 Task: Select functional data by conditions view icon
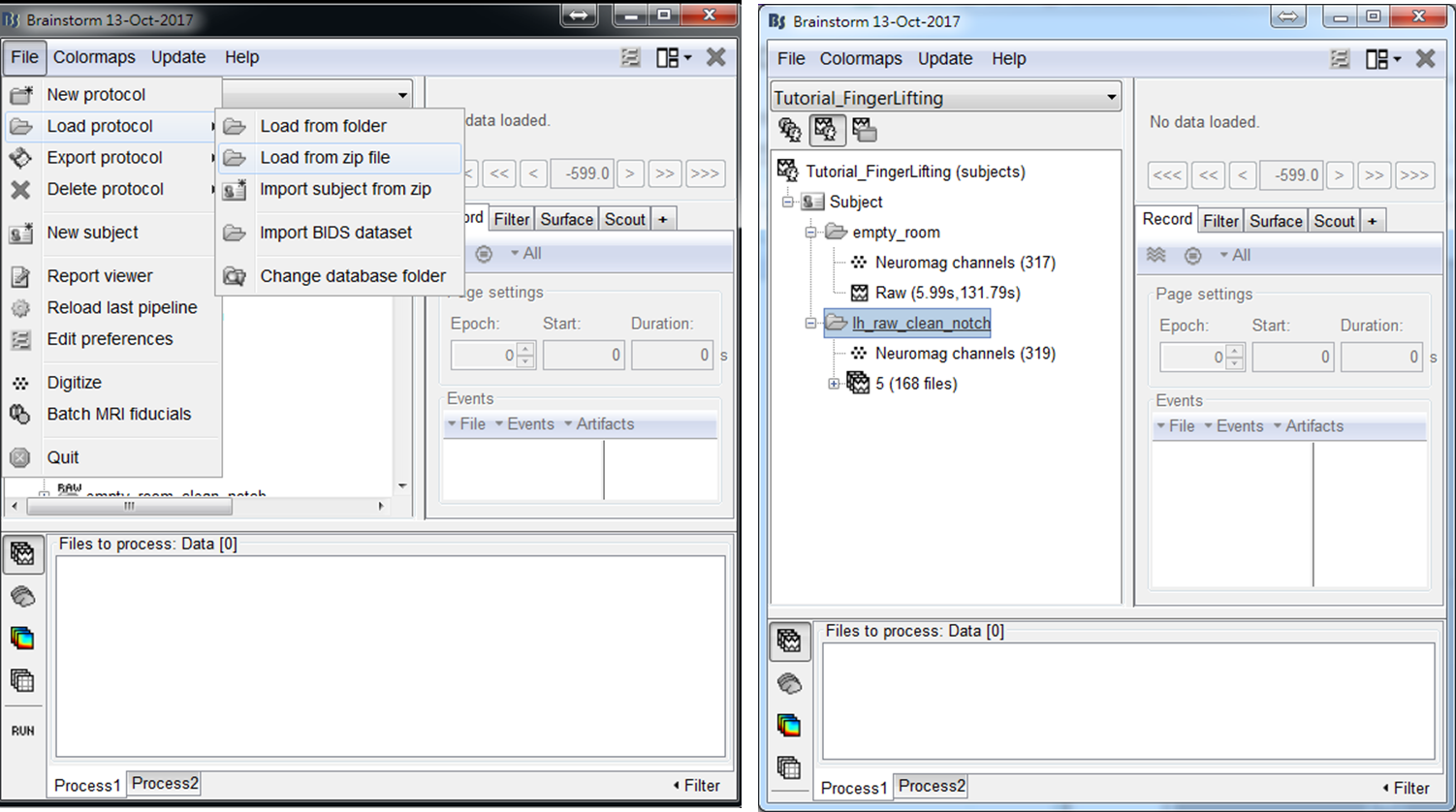pos(865,130)
